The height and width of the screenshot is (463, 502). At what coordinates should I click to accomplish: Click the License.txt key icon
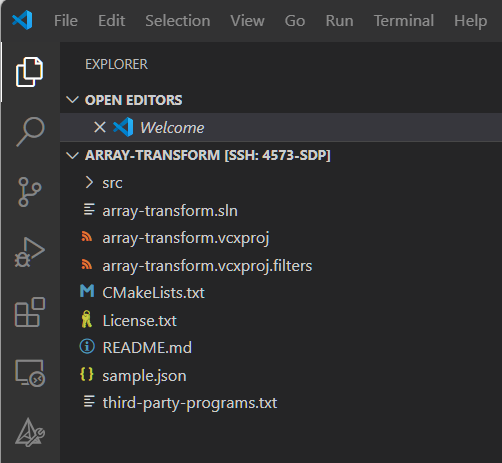pyautogui.click(x=87, y=319)
